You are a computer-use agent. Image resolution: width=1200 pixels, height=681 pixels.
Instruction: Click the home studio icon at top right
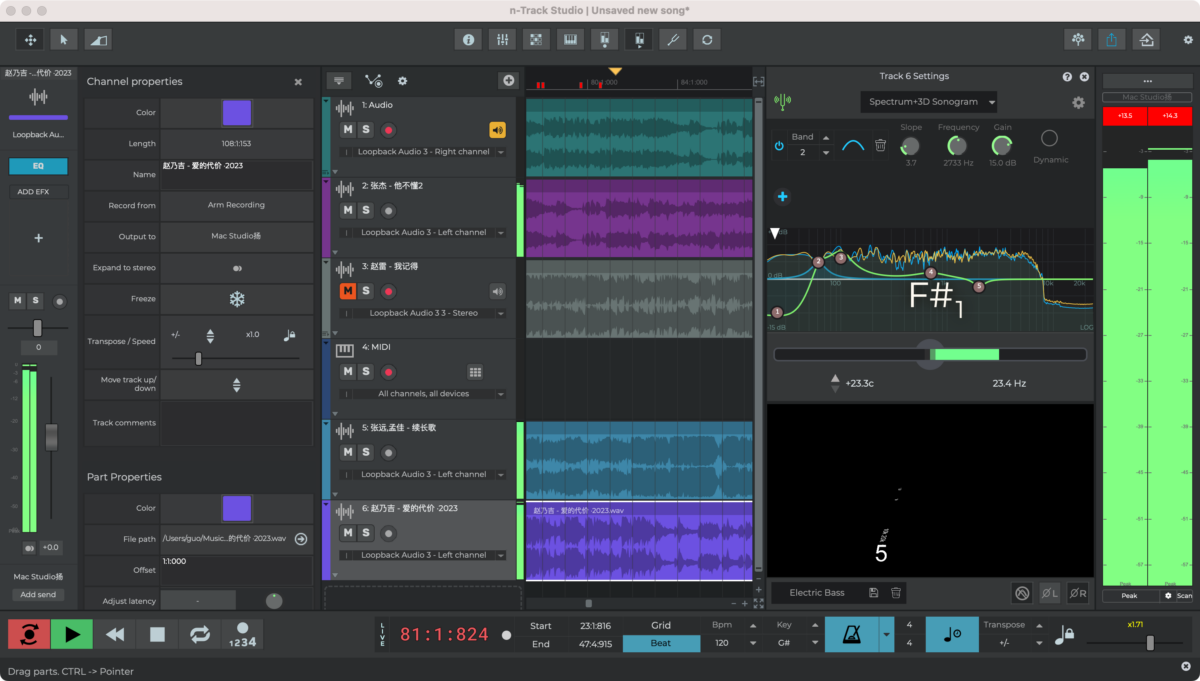pyautogui.click(x=1146, y=39)
